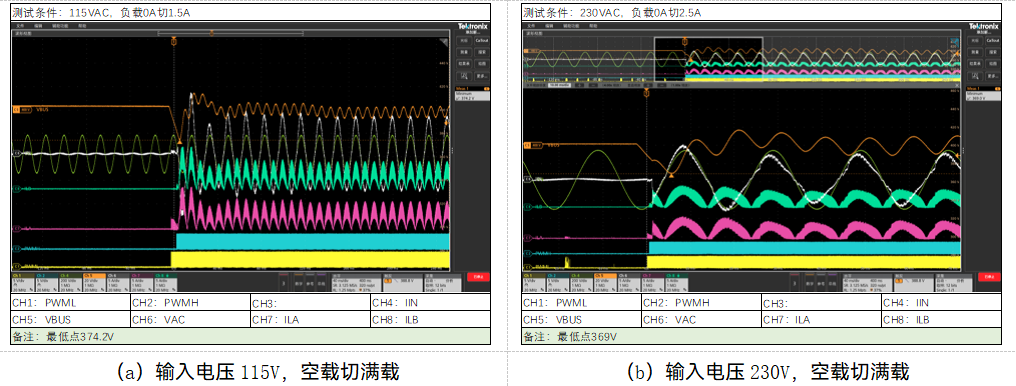This screenshot has width=1016, height=386.
Task: Open highlighted Ch 5 badge in left scope
Action: [x=95, y=282]
